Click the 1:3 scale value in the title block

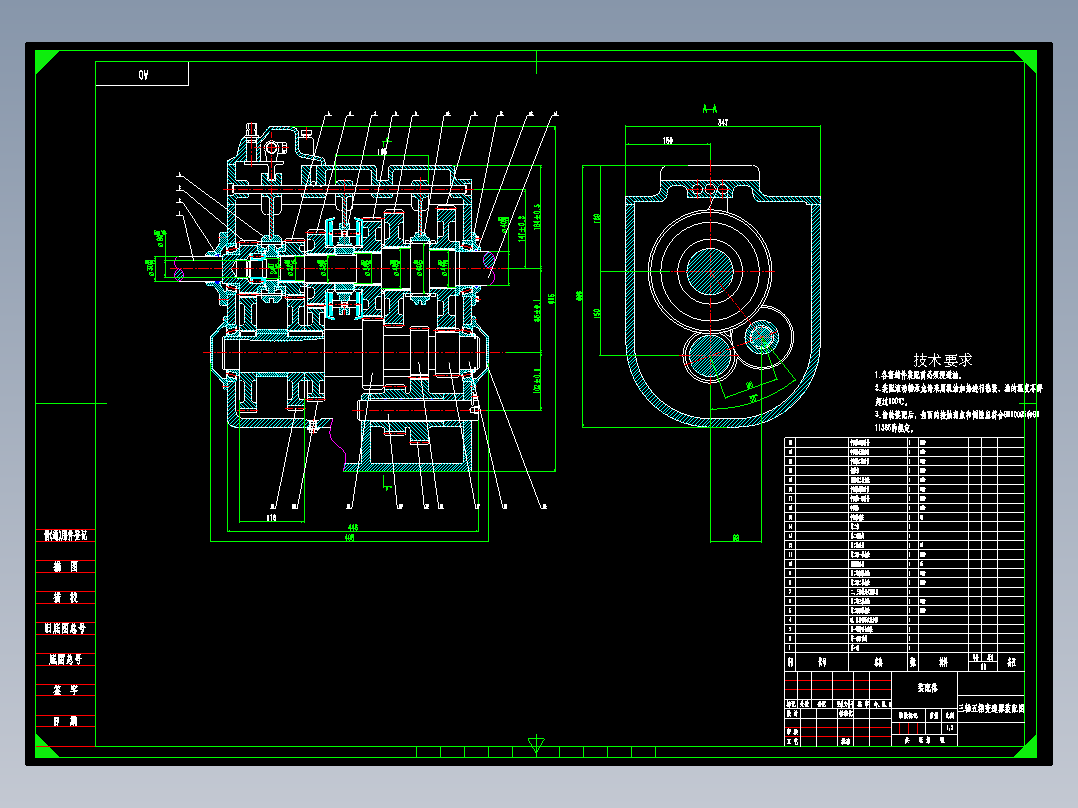949,728
